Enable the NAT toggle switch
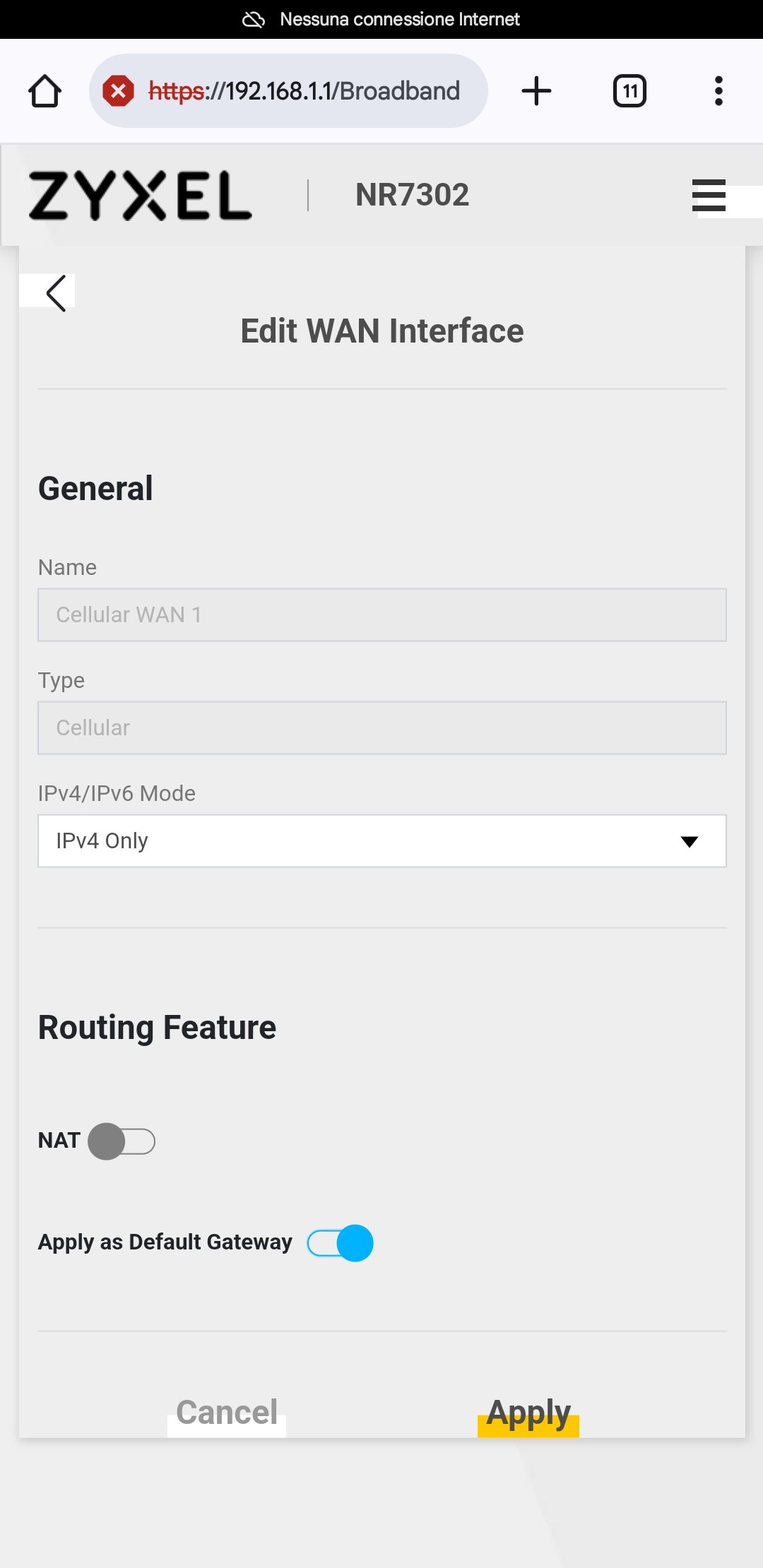Viewport: 763px width, 1568px height. coord(122,1141)
